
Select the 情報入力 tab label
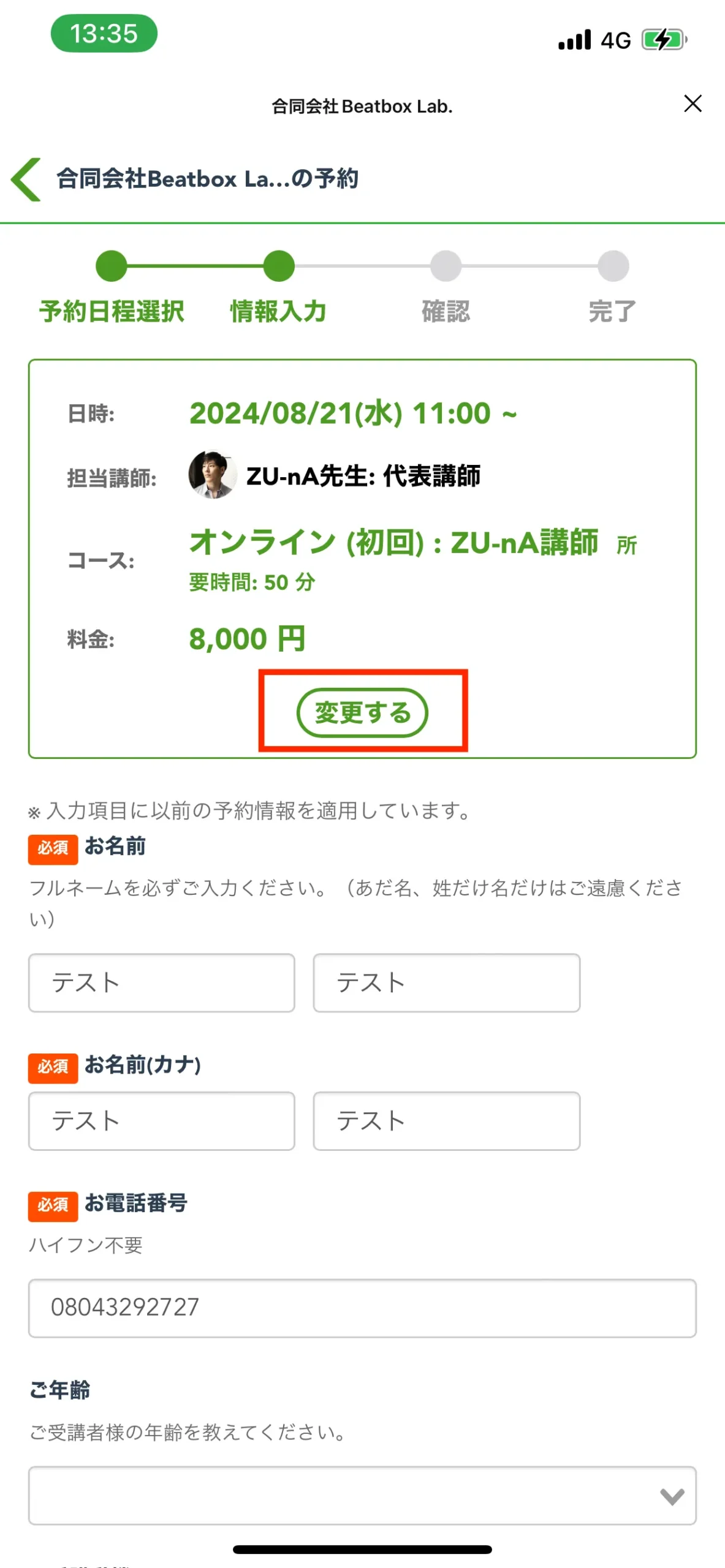(278, 310)
